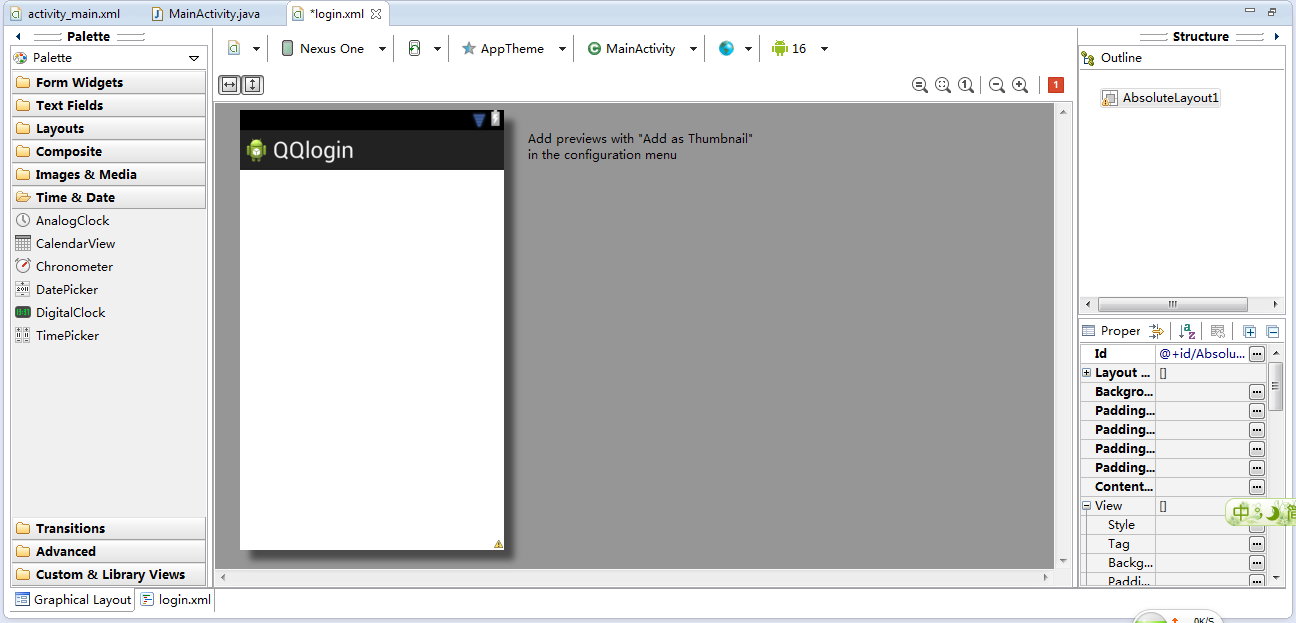The image size is (1296, 623).
Task: Collapse the Time & Date palette category
Action: 108,197
